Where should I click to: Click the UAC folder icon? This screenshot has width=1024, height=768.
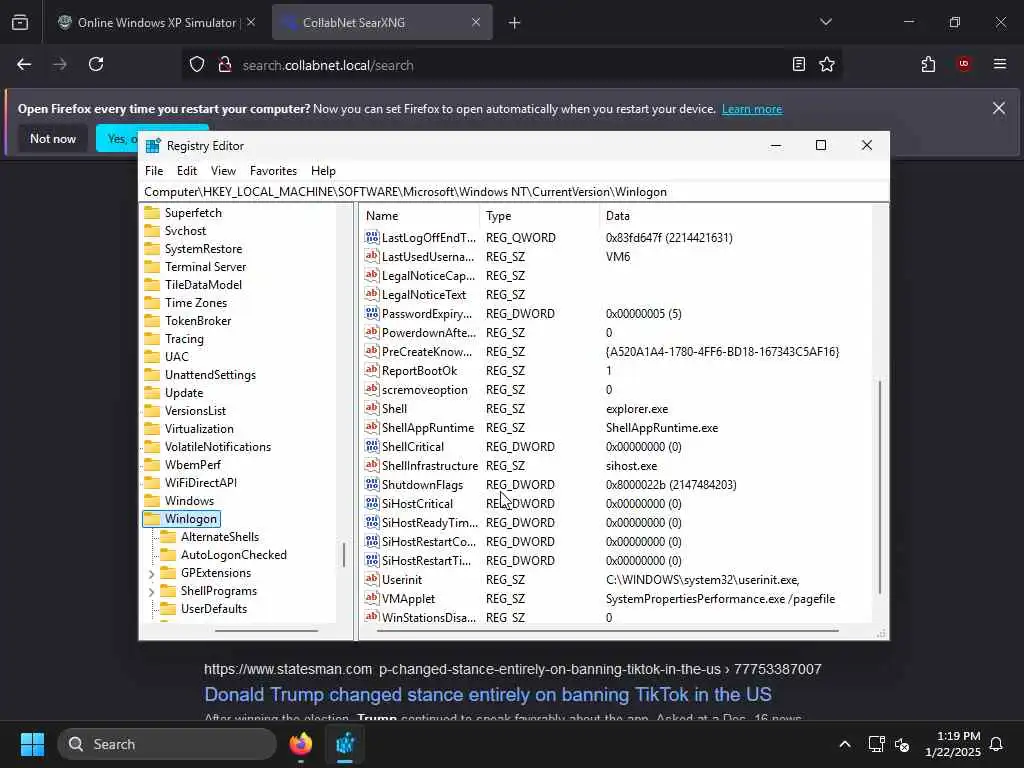(x=152, y=357)
